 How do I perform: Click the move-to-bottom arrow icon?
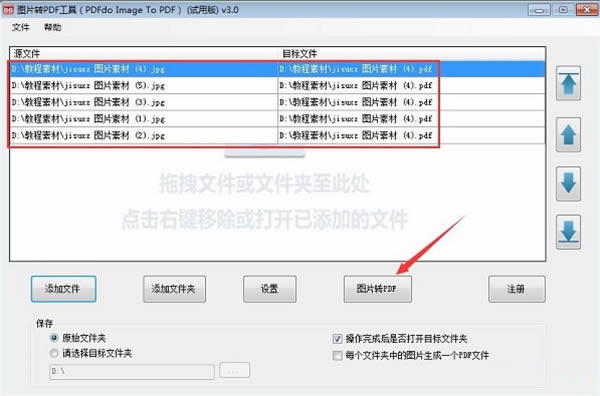(568, 232)
